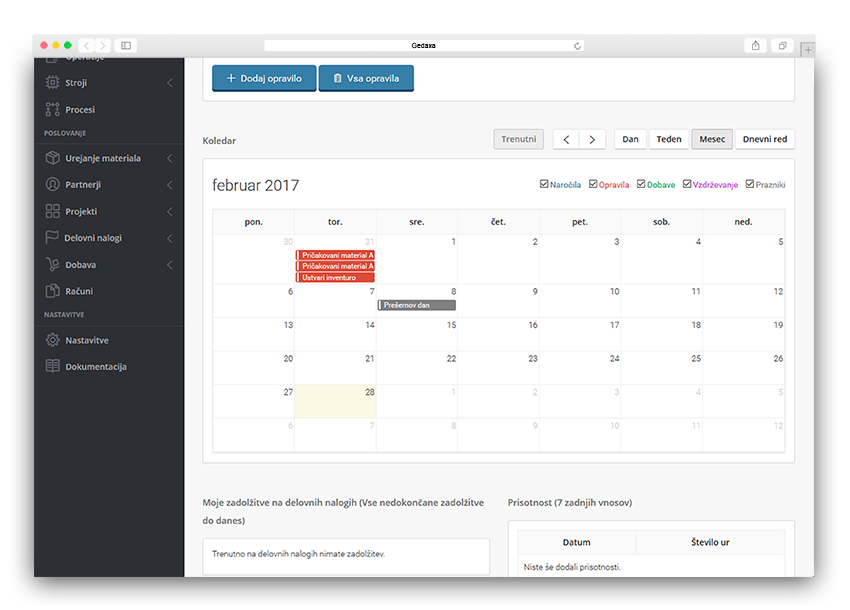Open Vsa opravila list button
Screen dimensions: 850x610
coord(366,78)
